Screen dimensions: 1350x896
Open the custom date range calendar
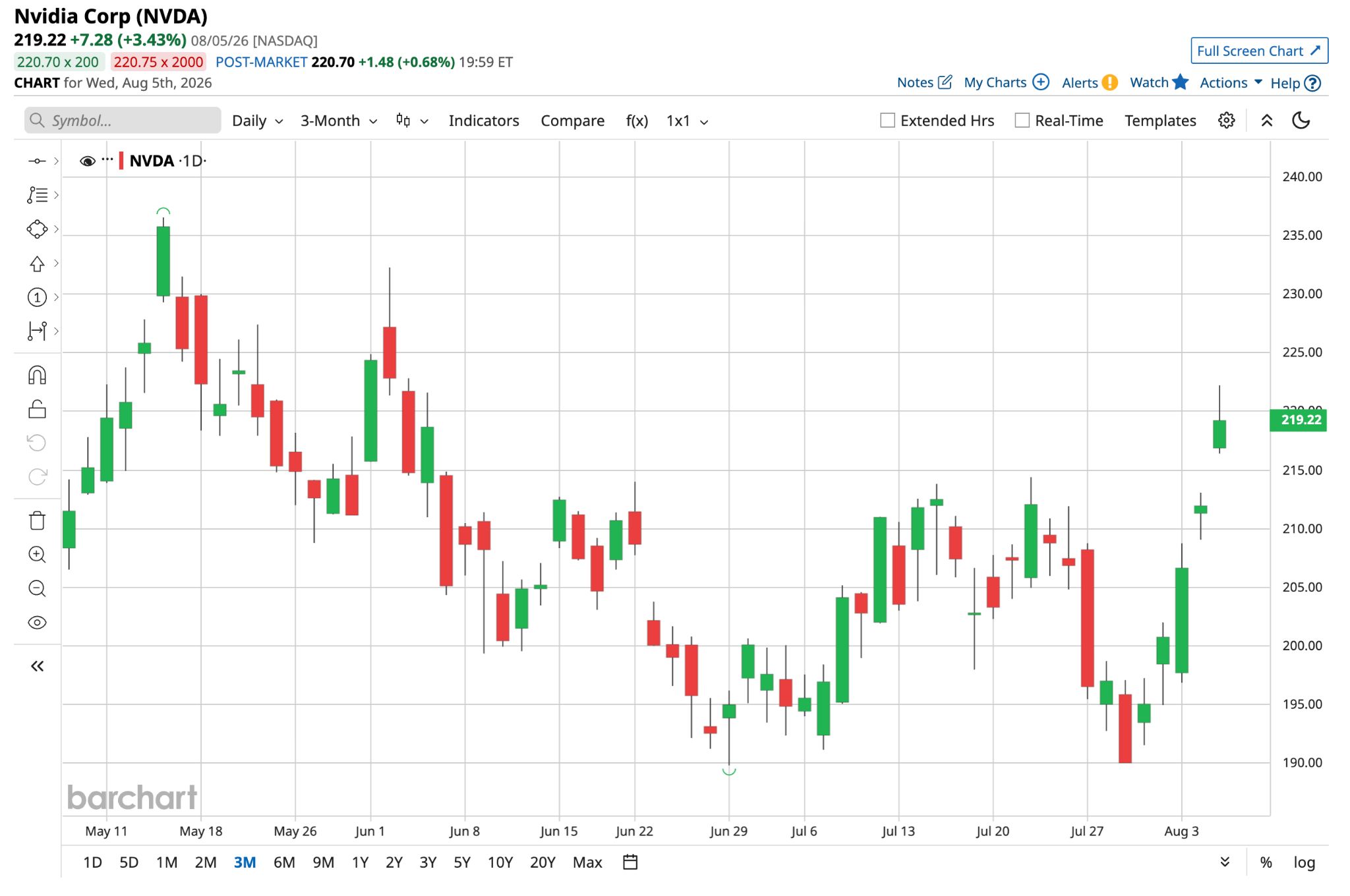pos(630,862)
